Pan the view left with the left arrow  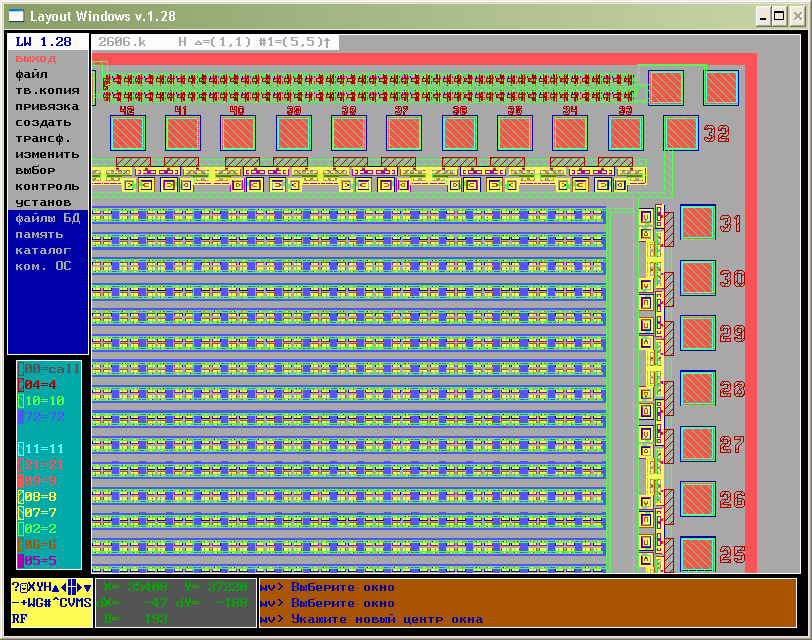pyautogui.click(x=64, y=587)
